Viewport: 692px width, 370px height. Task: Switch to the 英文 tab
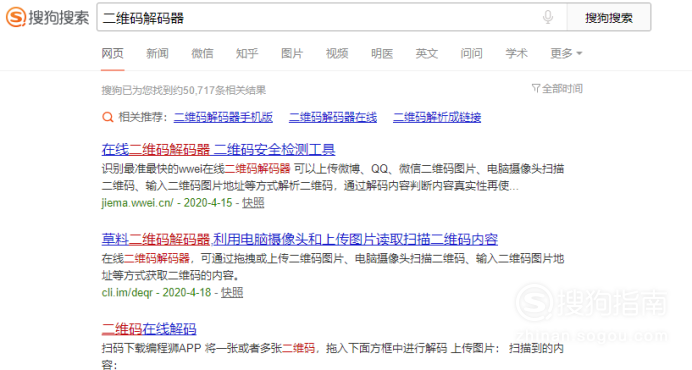[427, 53]
